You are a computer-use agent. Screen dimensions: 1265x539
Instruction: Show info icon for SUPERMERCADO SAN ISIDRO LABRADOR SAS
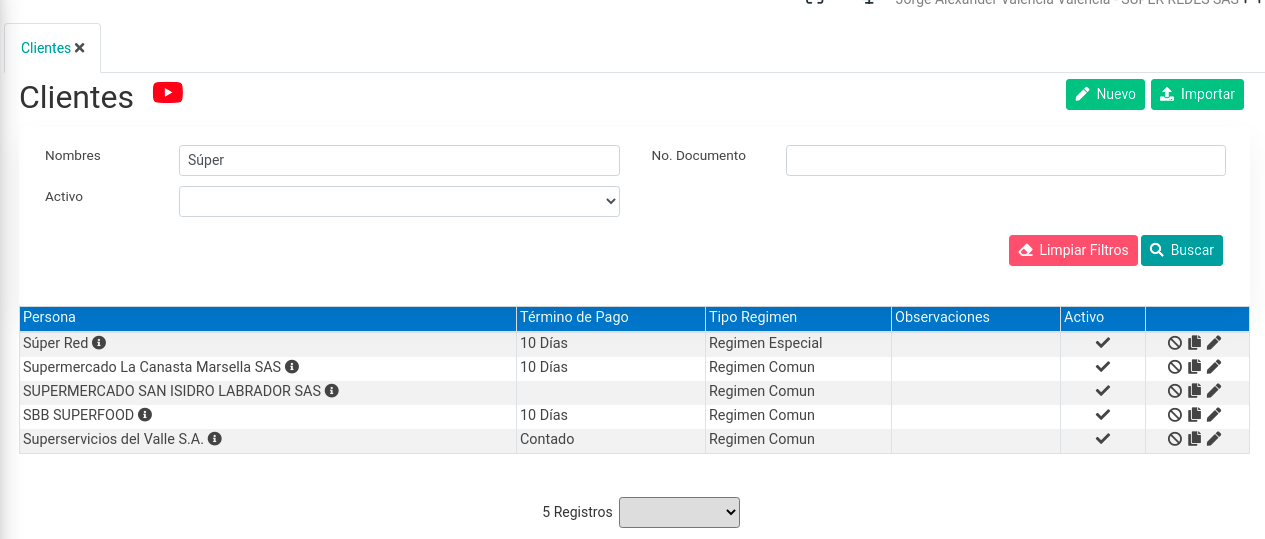click(x=332, y=391)
